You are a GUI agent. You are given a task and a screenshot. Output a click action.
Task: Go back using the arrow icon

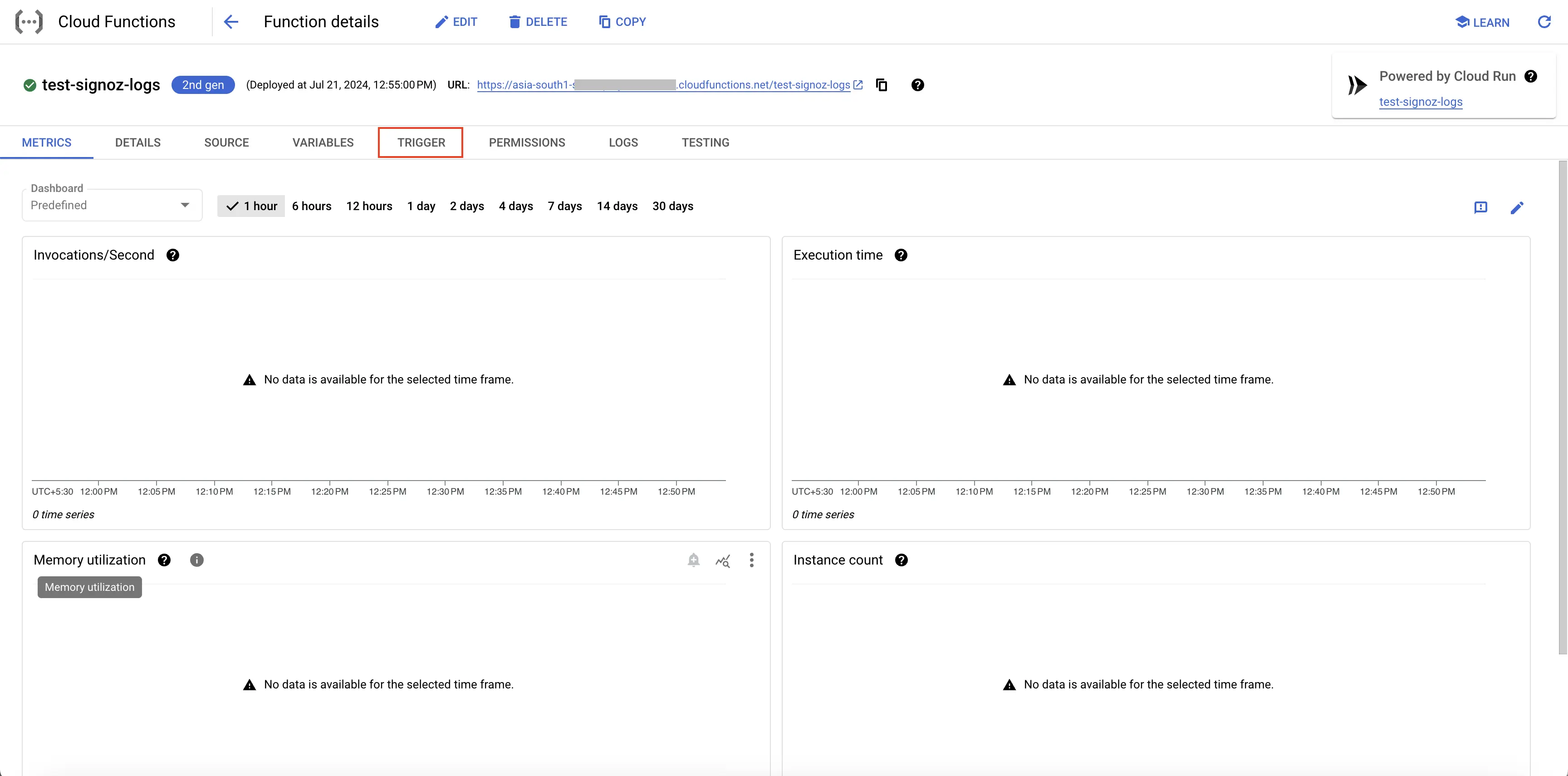[230, 22]
